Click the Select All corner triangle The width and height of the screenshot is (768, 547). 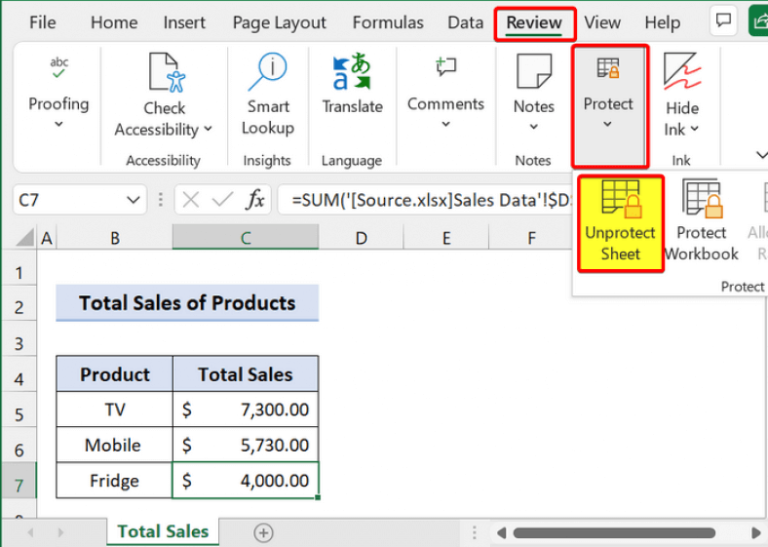pos(18,239)
